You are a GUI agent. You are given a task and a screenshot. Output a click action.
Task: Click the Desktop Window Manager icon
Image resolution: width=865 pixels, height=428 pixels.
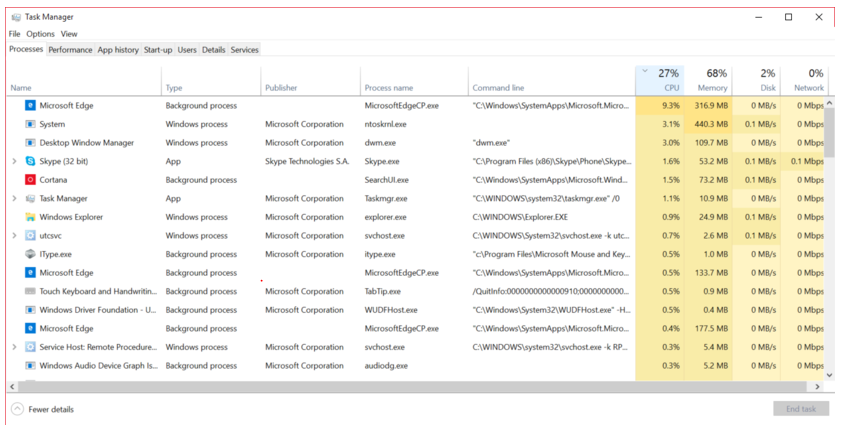30,143
